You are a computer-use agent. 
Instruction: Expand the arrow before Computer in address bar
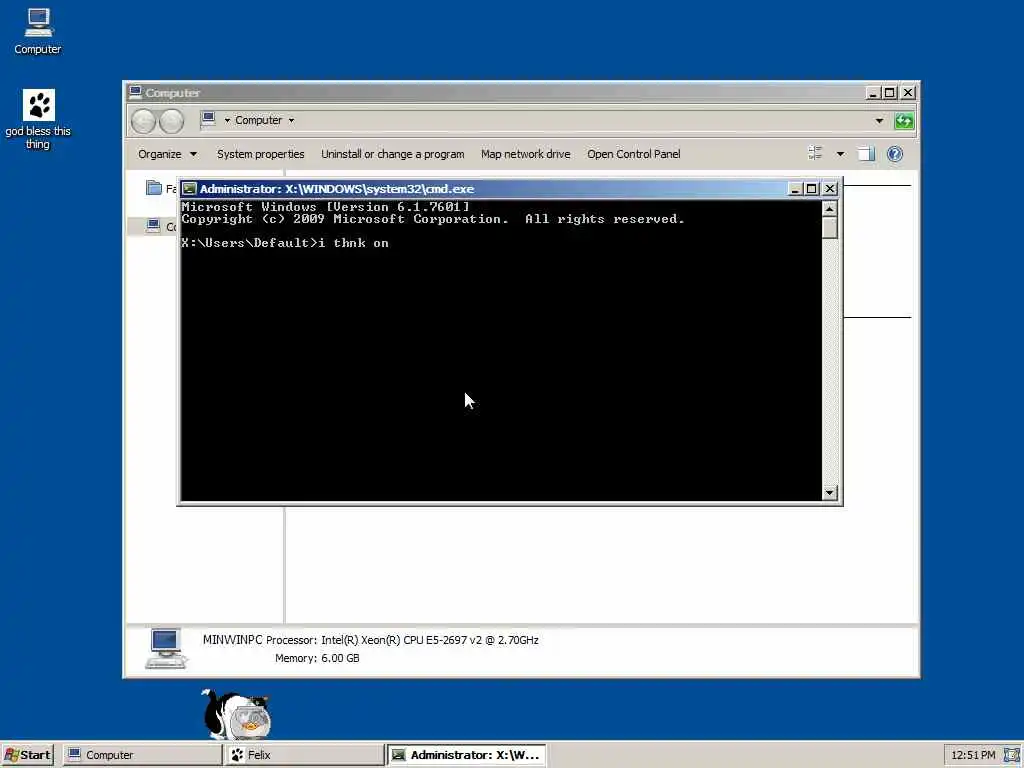tap(227, 120)
